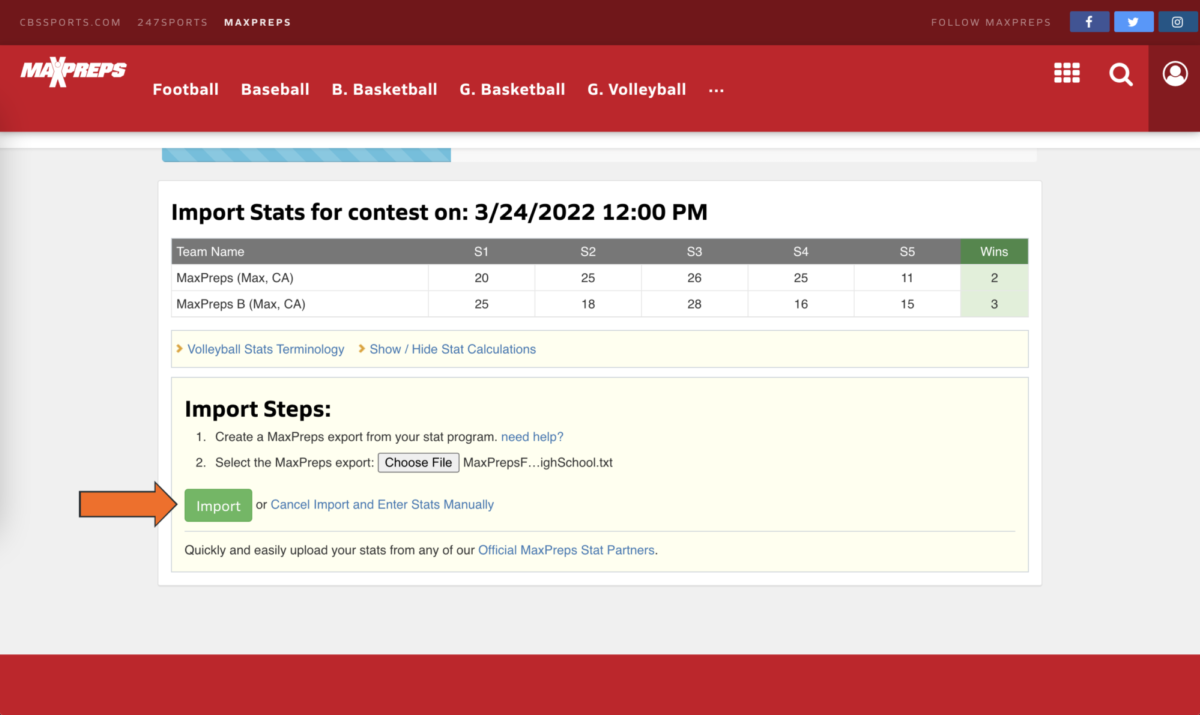Viewport: 1200px width, 715px height.
Task: Open G. Volleyball section
Action: tap(636, 89)
